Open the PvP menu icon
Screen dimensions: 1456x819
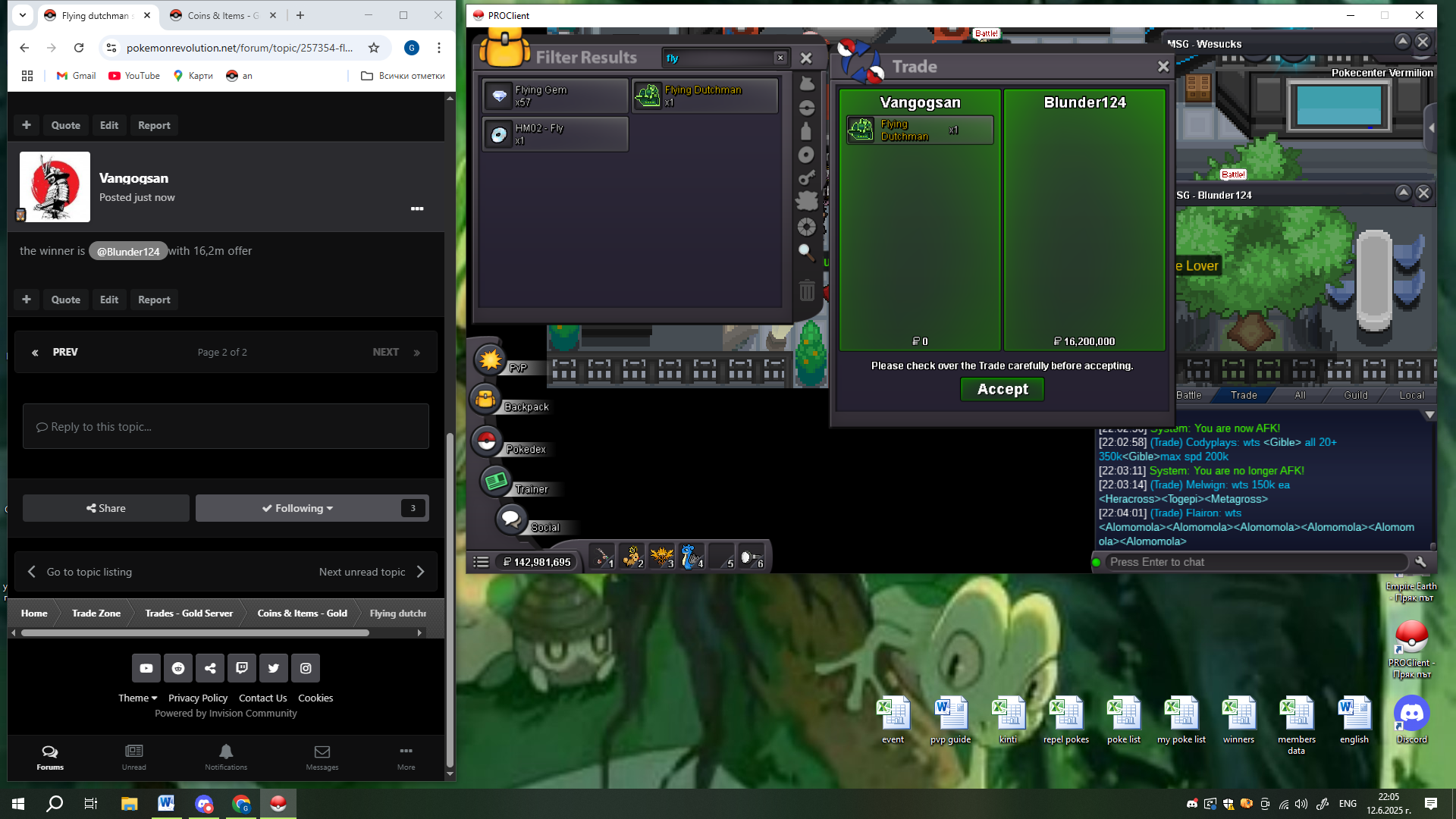point(490,359)
